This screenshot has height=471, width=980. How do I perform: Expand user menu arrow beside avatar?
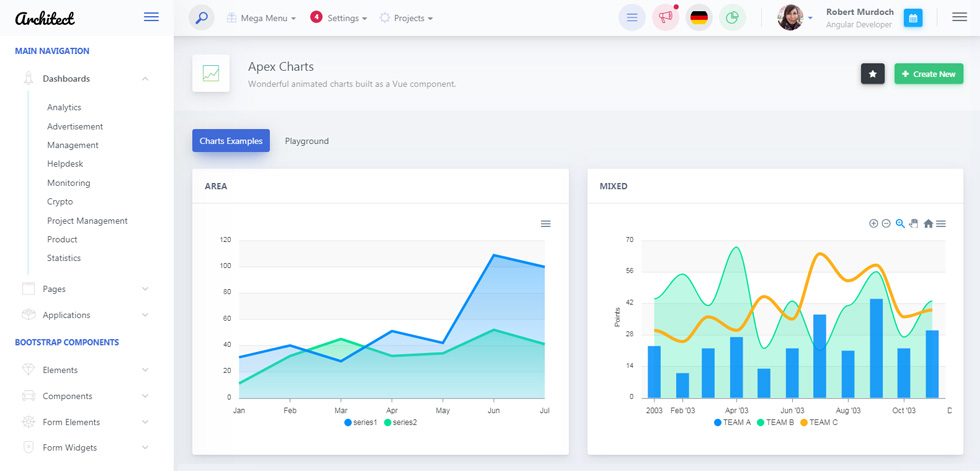click(811, 18)
